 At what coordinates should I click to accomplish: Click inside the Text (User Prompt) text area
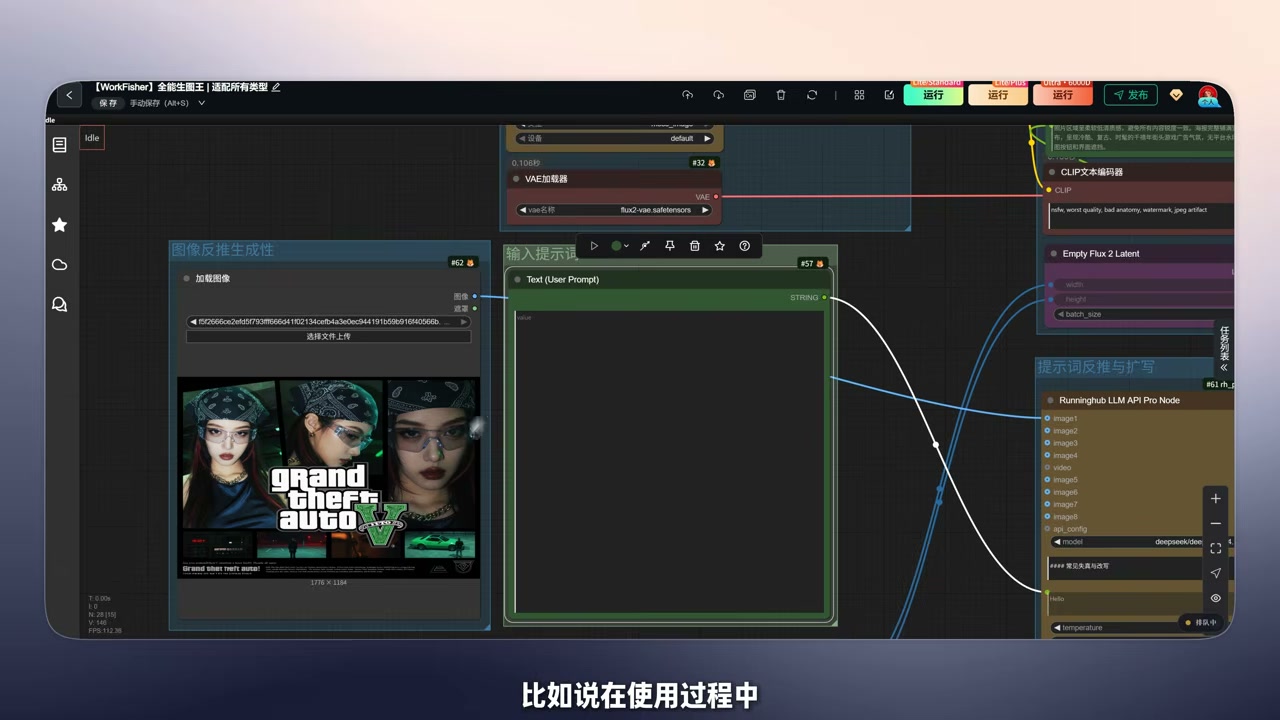coord(670,461)
